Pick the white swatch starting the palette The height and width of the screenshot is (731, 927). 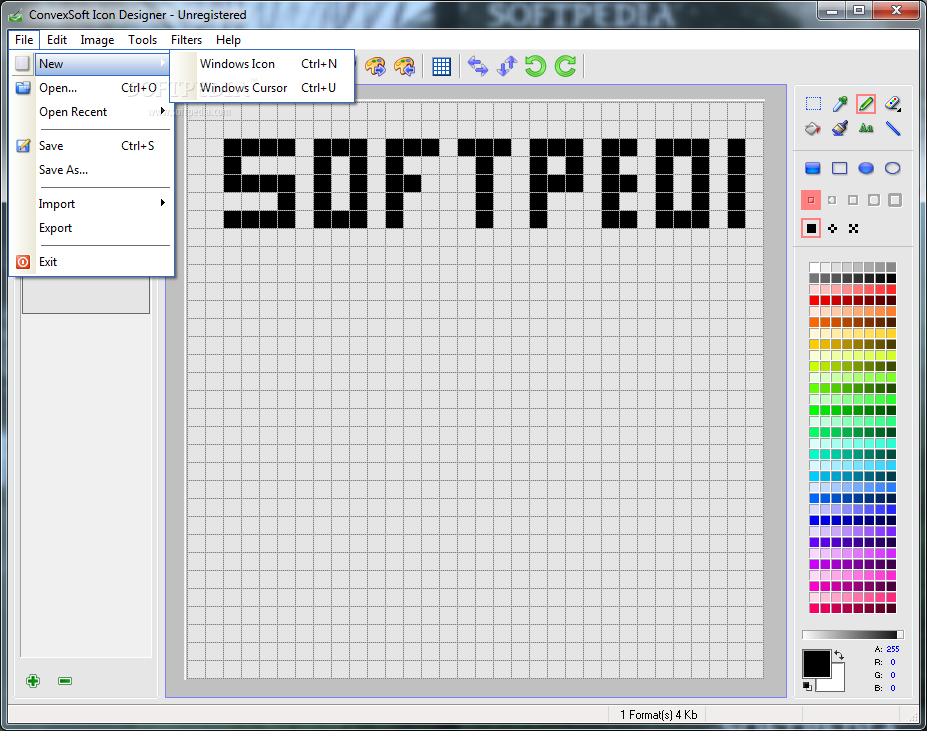pyautogui.click(x=814, y=267)
